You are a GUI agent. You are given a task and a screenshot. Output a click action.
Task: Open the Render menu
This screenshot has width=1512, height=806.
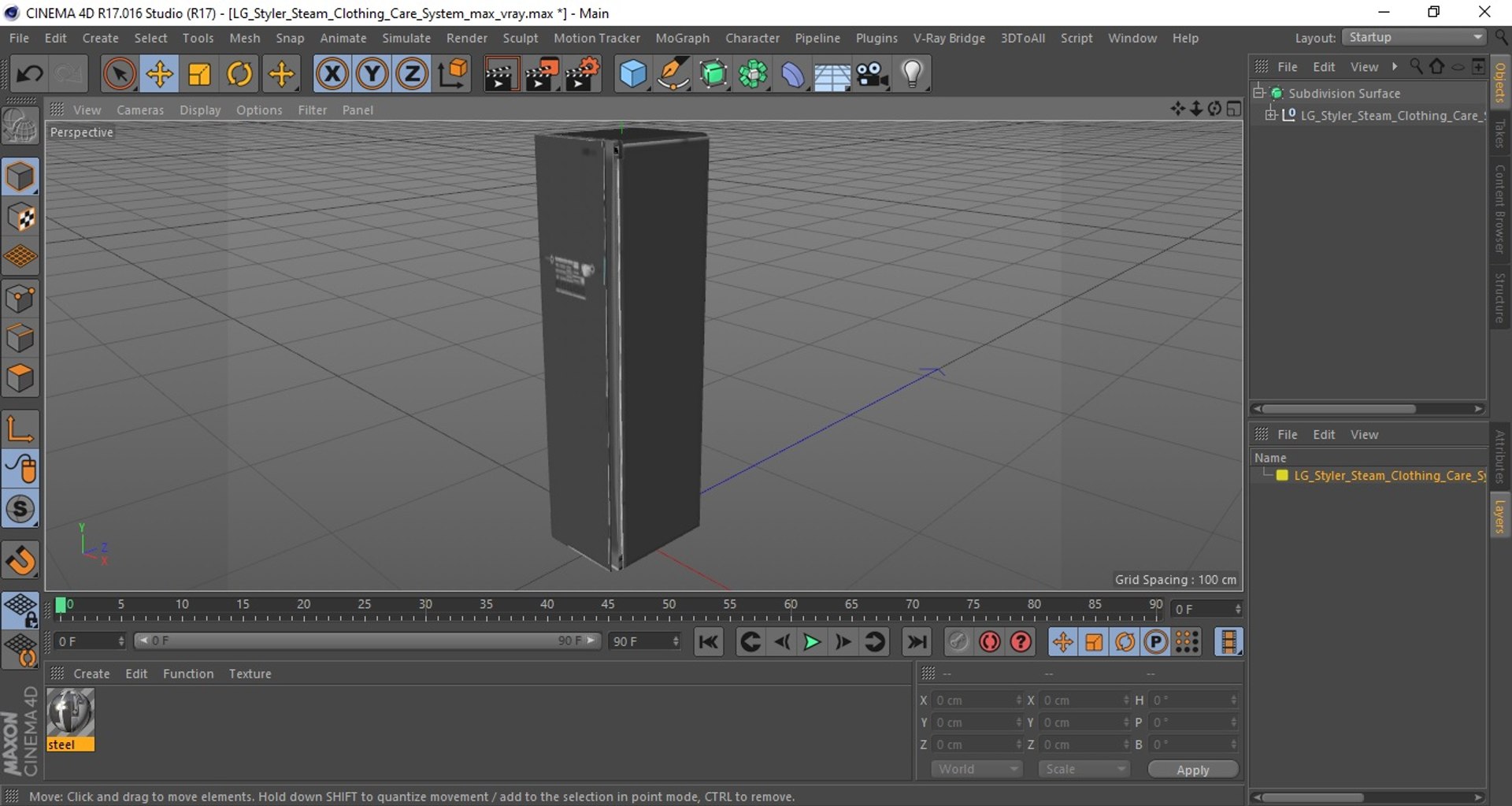click(x=467, y=38)
